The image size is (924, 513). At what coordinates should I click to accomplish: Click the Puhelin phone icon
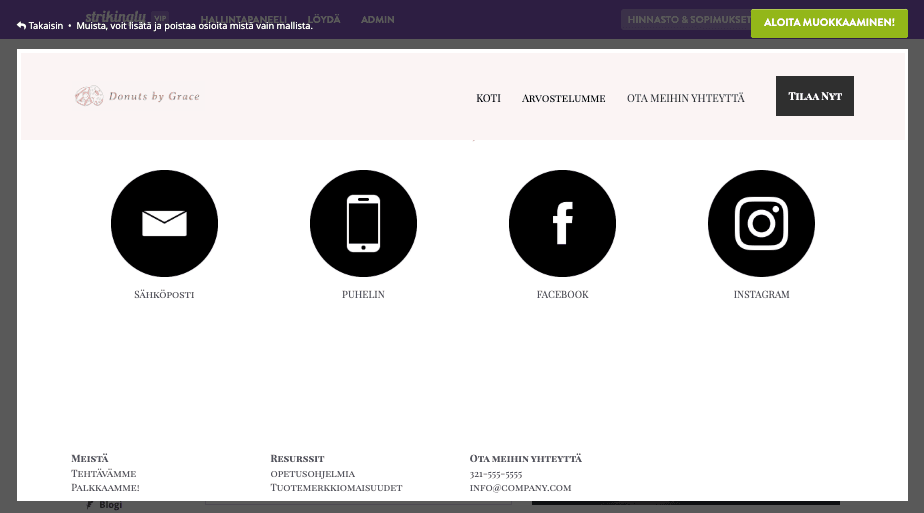[x=363, y=223]
